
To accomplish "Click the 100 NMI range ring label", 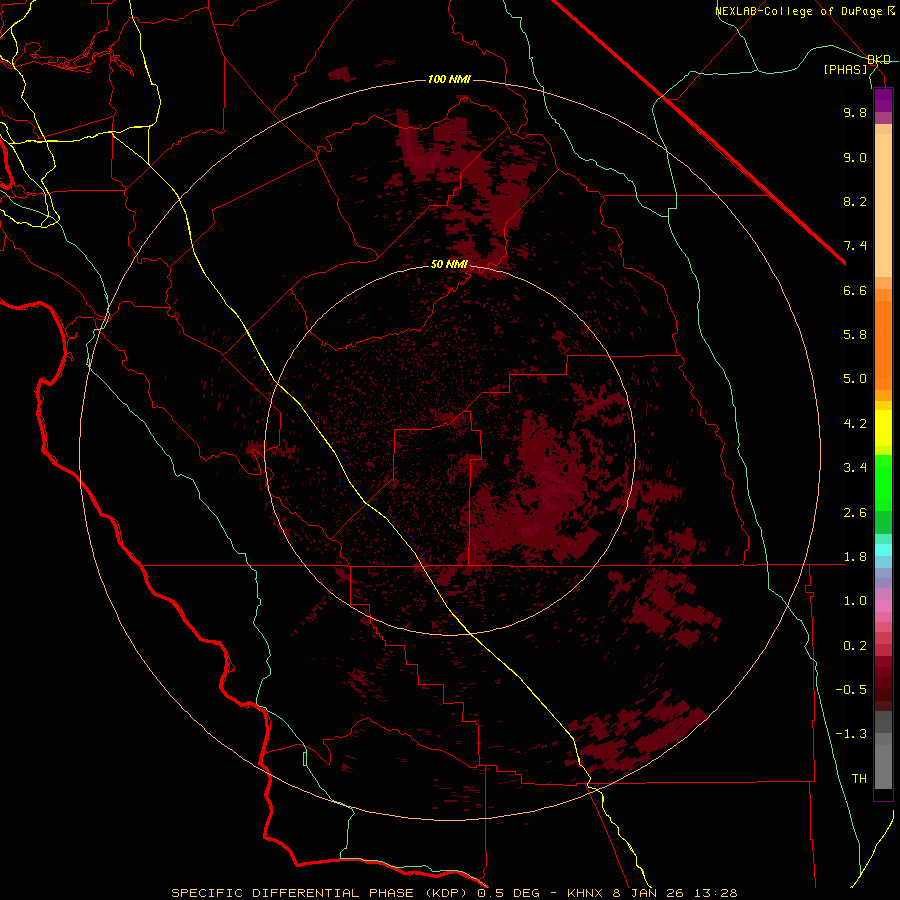I will tap(449, 79).
